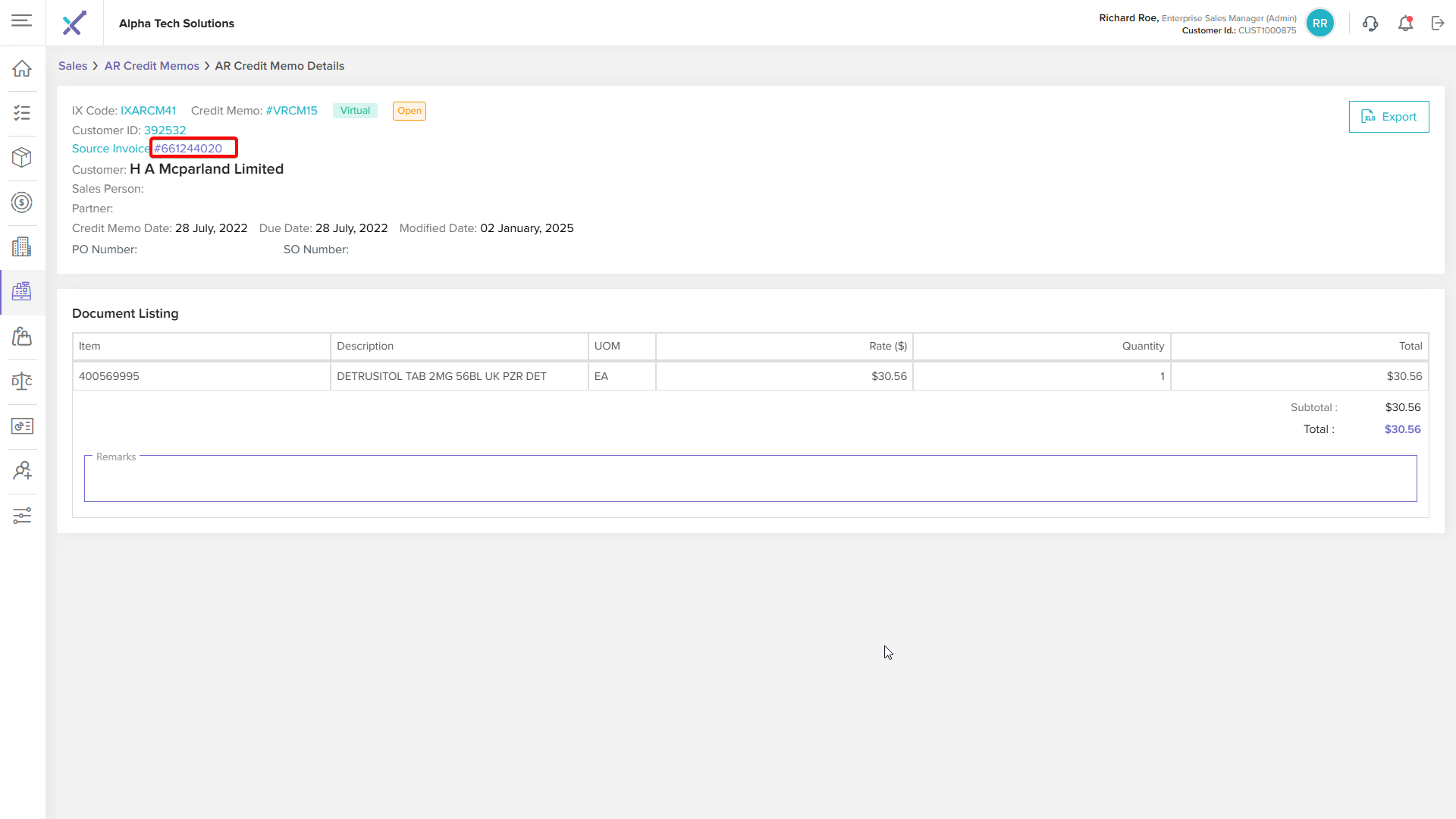This screenshot has width=1456, height=819.
Task: Open the shopping bag sidebar icon
Action: [x=22, y=336]
